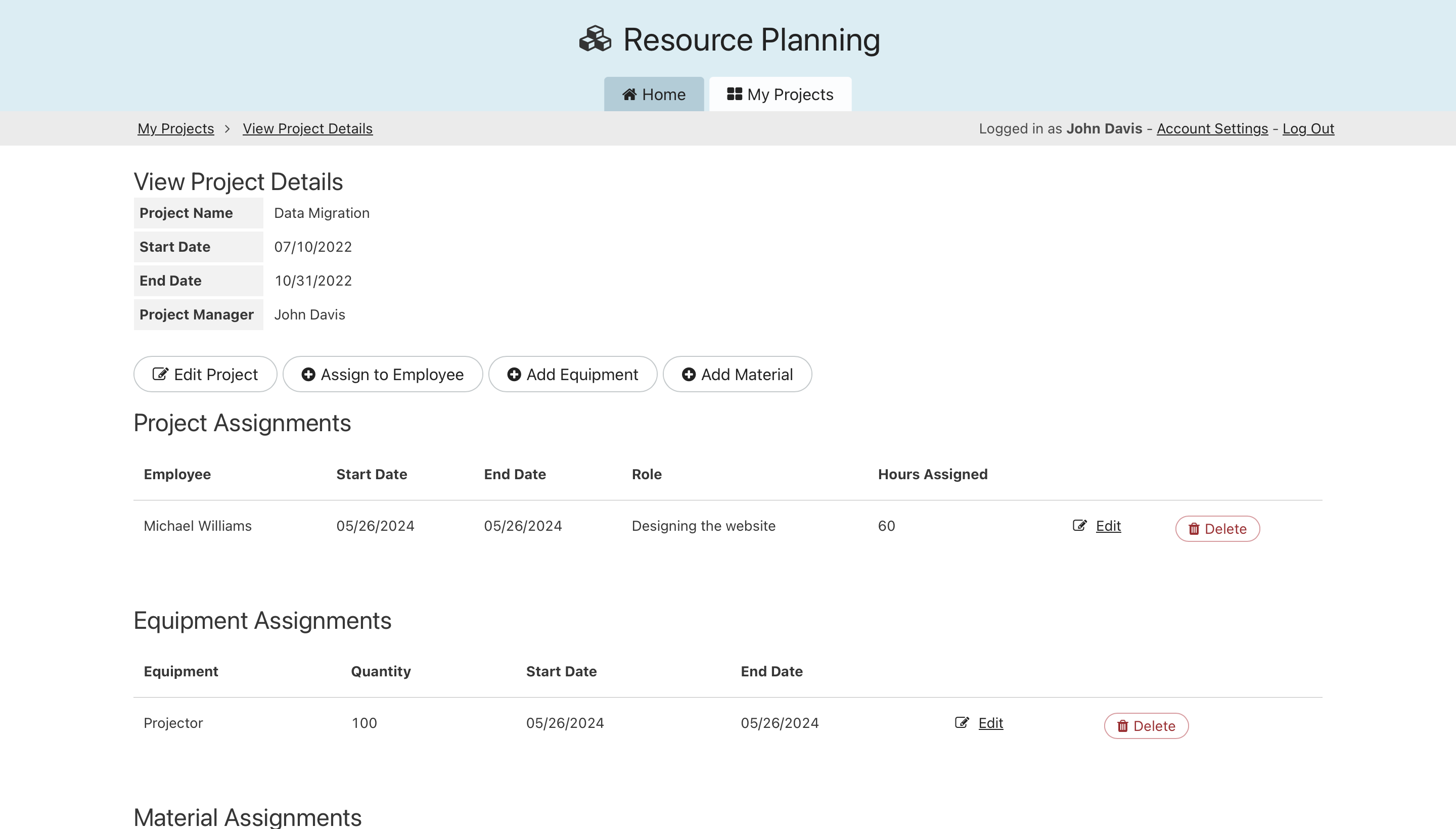Click edit pencil icon in Projector row
This screenshot has height=829, width=1456.
coord(961,722)
